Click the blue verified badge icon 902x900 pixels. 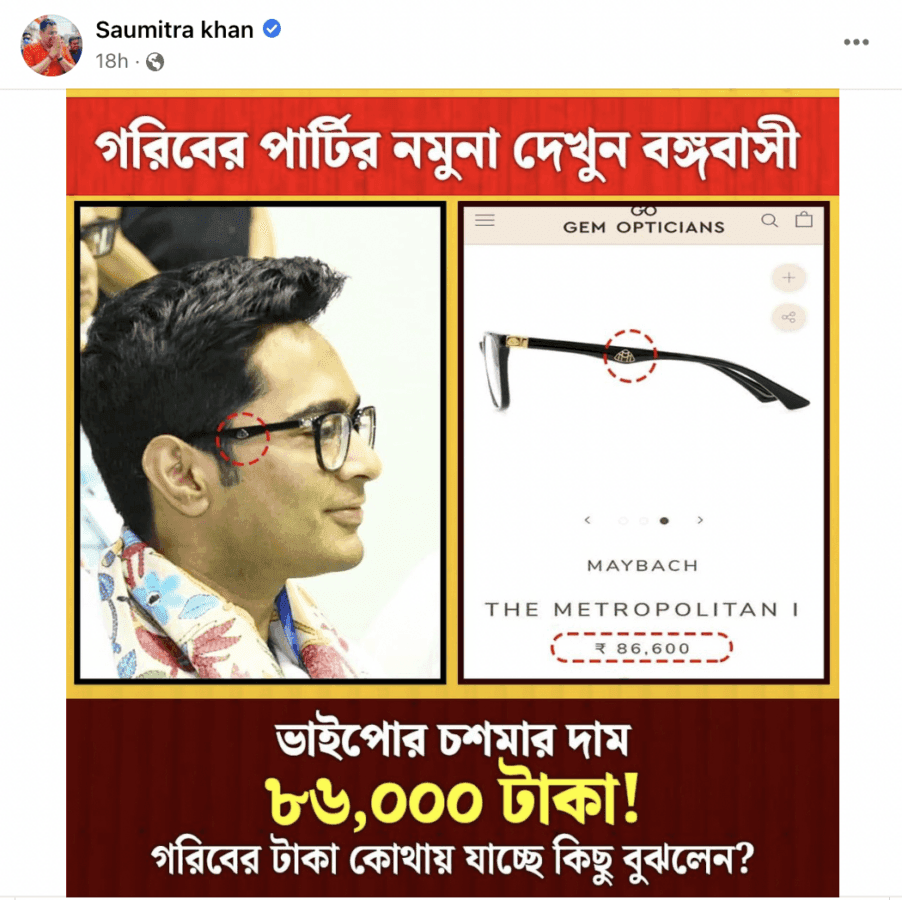(x=272, y=29)
